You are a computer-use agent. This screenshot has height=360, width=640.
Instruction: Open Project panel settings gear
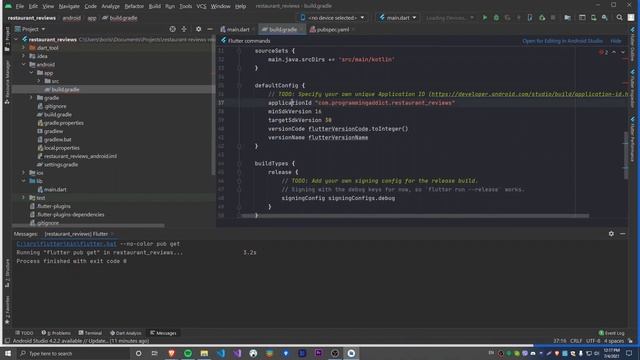(x=198, y=29)
